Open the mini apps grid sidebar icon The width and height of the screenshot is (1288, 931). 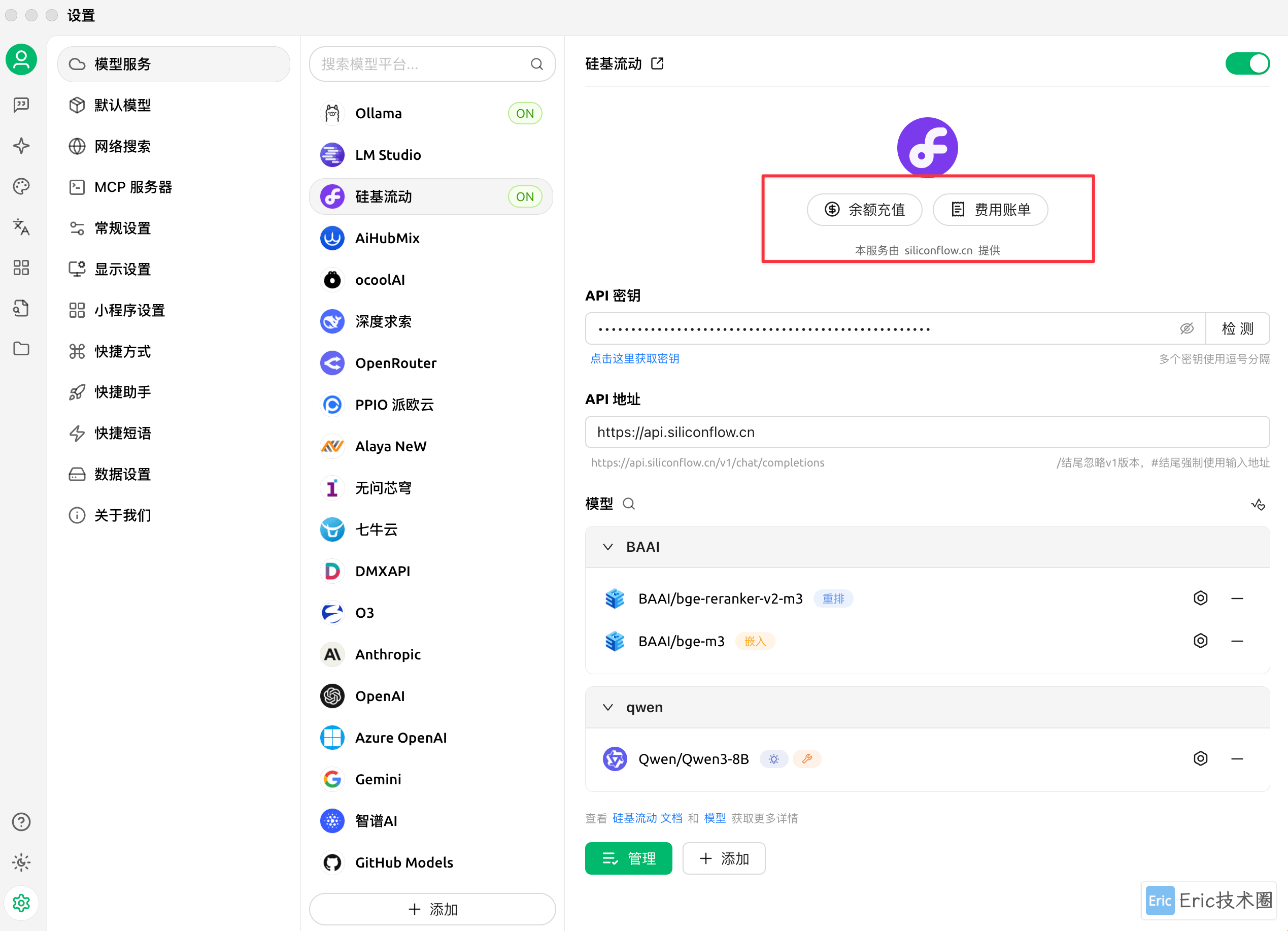[x=21, y=268]
